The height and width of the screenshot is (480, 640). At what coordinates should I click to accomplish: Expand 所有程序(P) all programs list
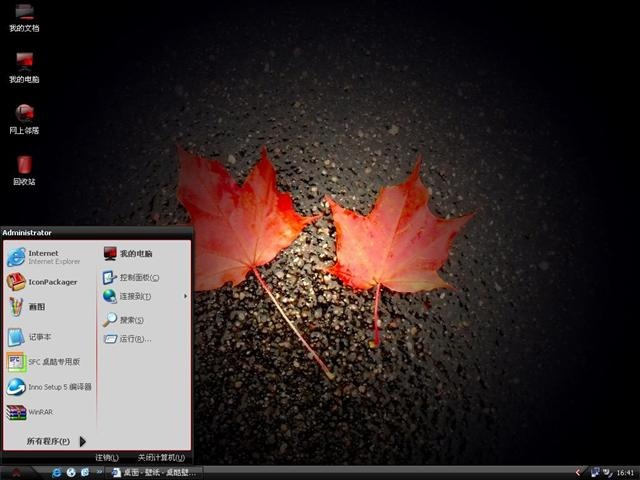point(56,441)
